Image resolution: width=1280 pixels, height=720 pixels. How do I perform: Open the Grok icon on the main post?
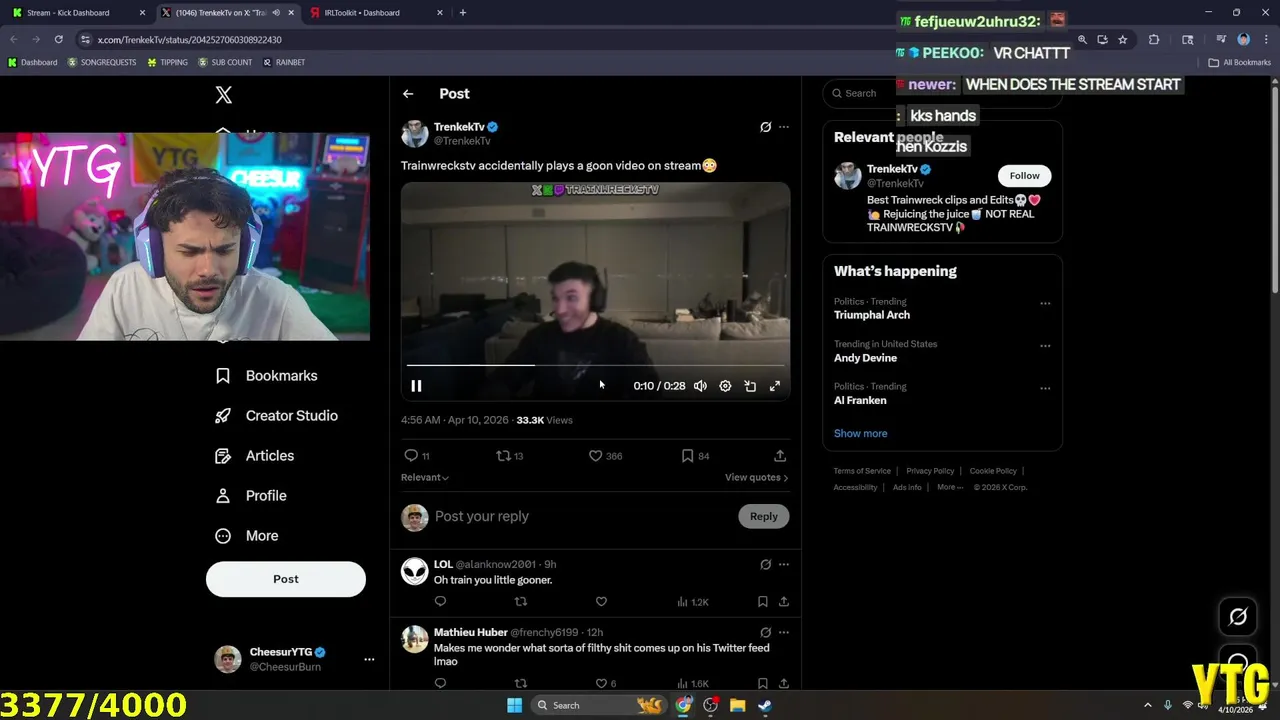[x=765, y=127]
